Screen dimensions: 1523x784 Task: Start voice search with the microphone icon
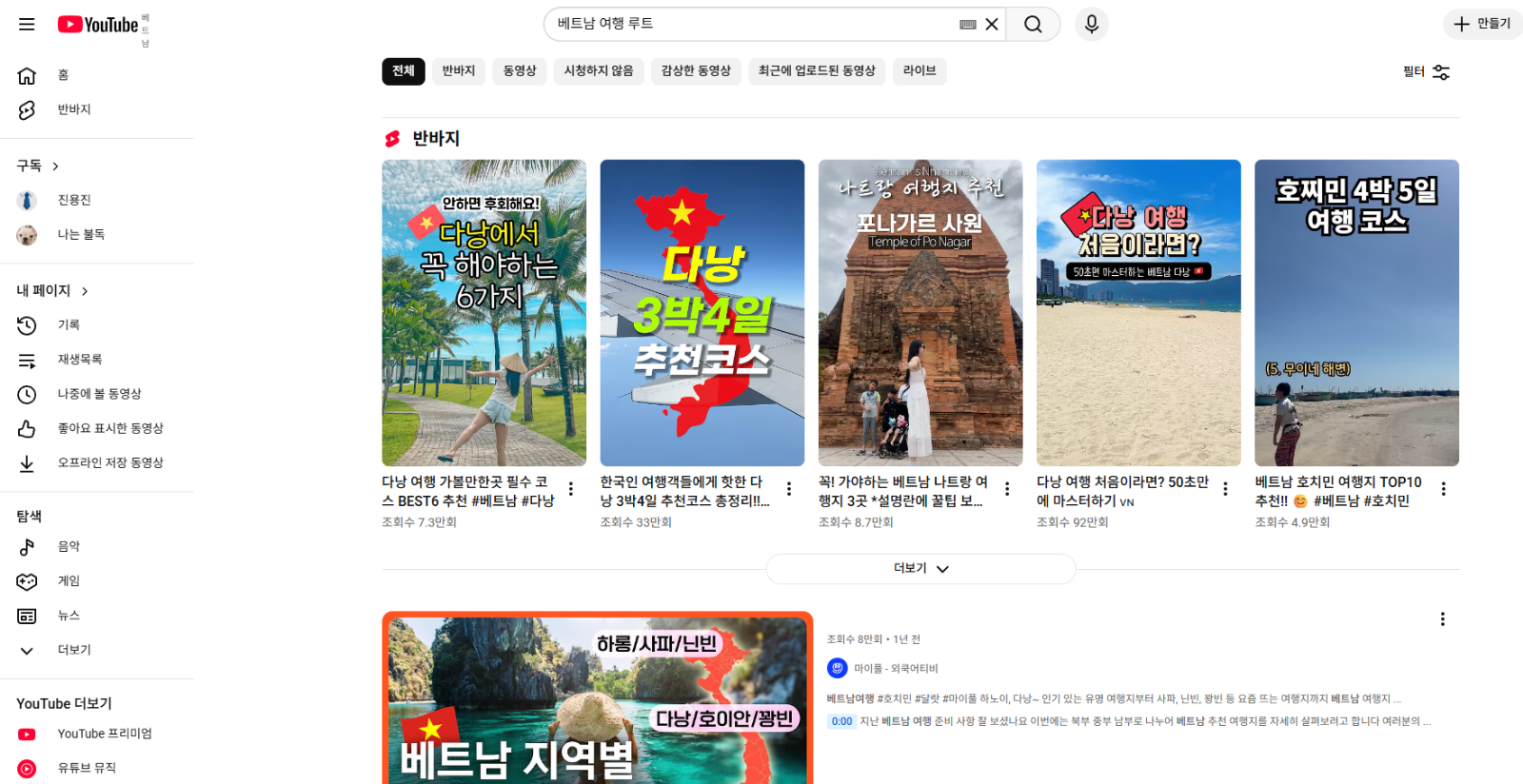[1092, 24]
